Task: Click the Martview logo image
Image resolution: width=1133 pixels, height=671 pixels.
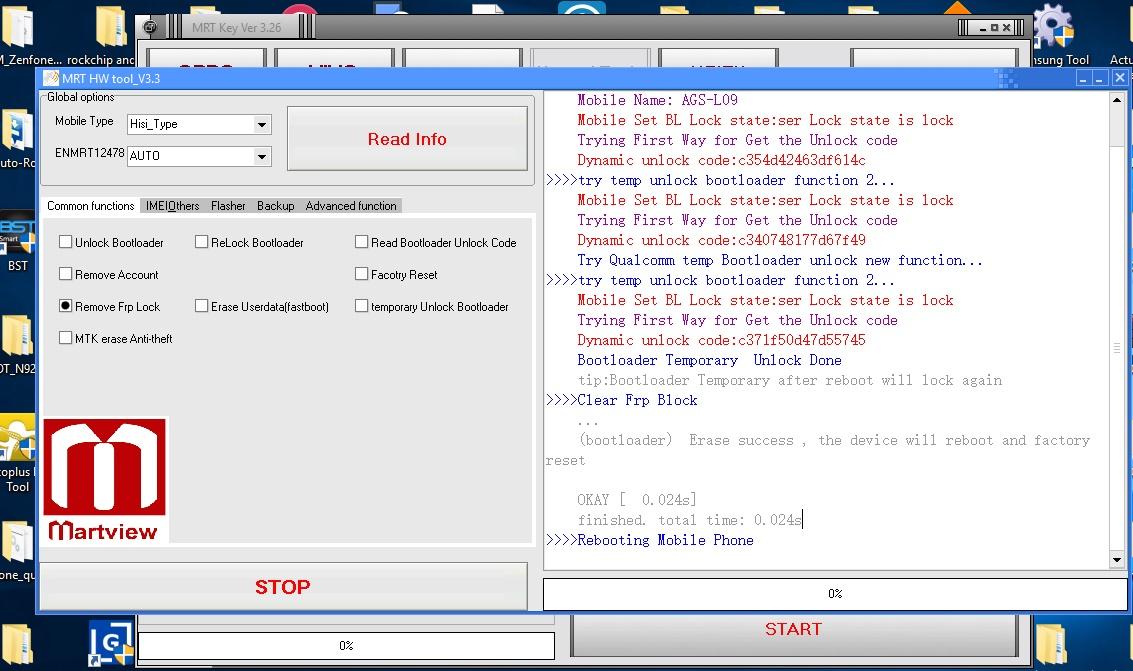Action: pos(105,480)
